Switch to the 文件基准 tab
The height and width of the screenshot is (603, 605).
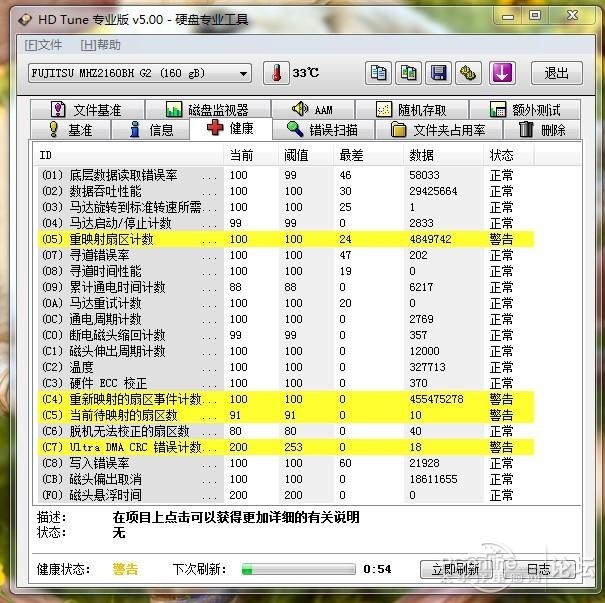pyautogui.click(x=88, y=110)
